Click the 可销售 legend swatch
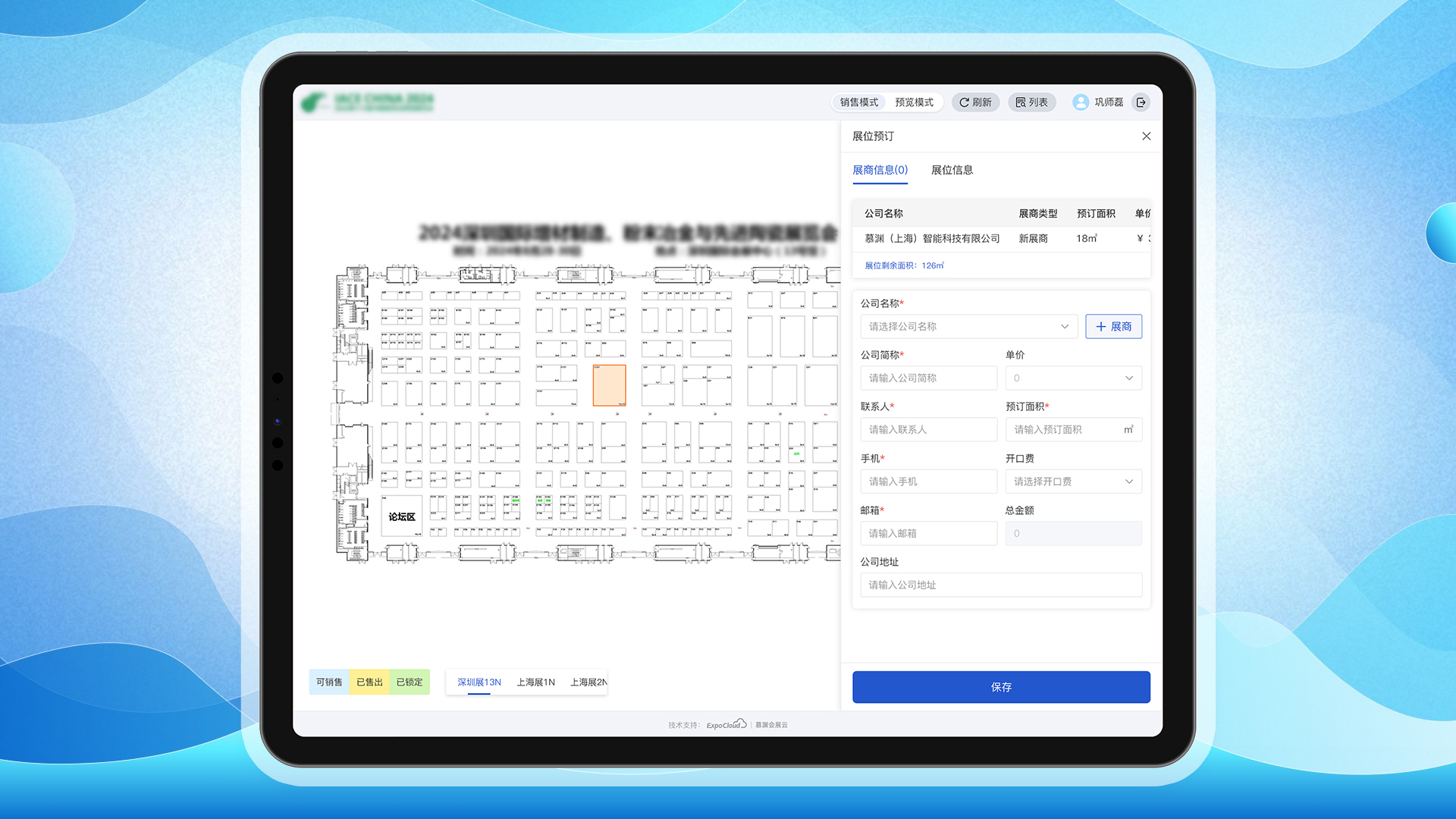1456x819 pixels. point(329,682)
